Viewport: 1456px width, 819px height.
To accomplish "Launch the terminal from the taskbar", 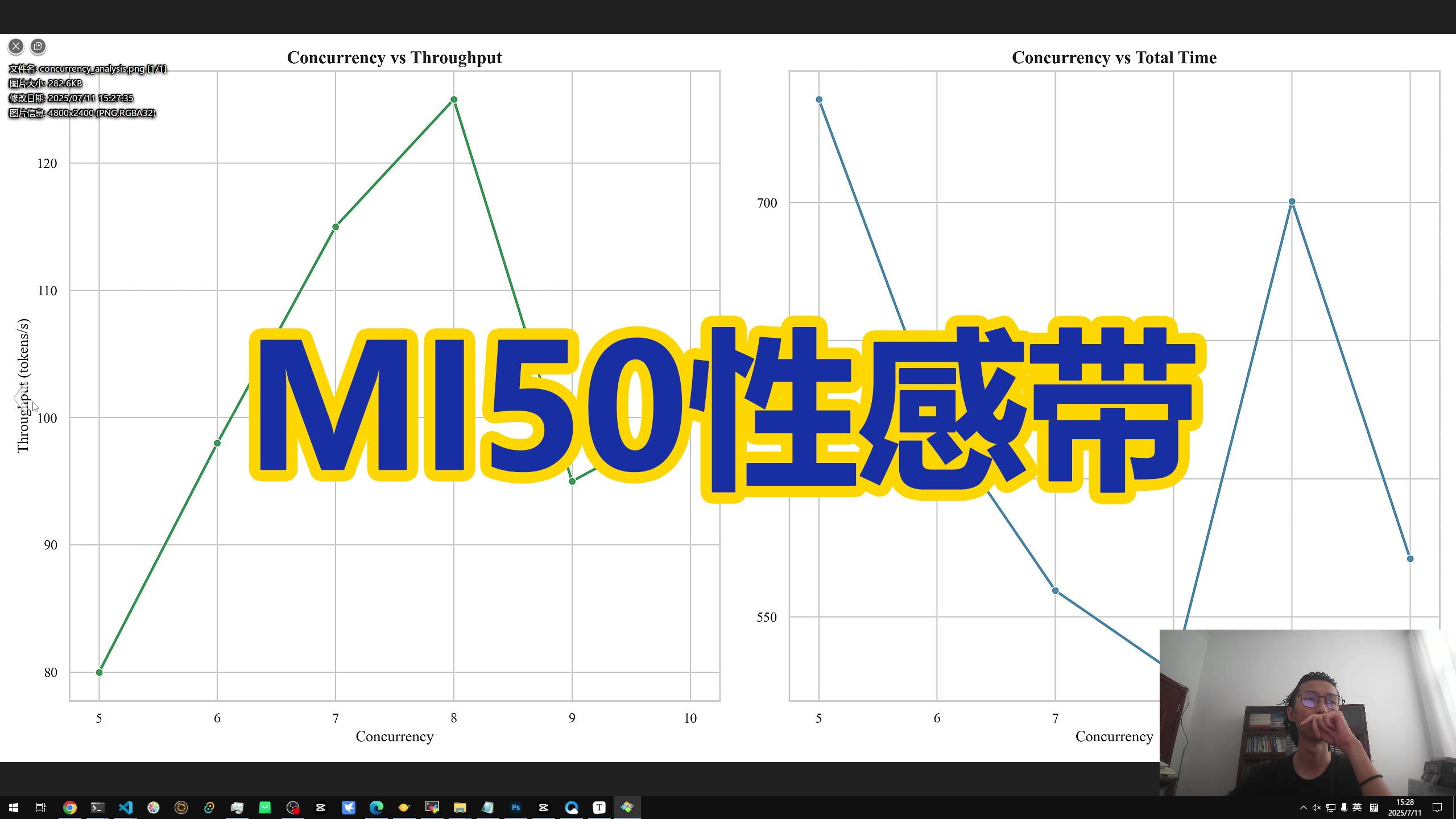I will click(x=97, y=806).
